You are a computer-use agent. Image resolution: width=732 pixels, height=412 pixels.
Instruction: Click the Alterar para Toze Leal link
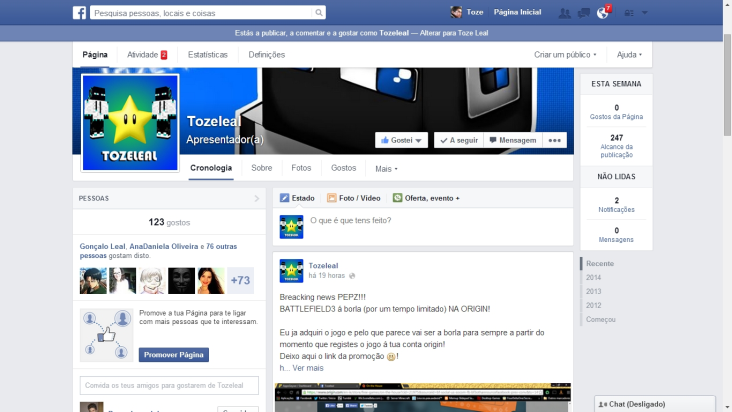(x=454, y=33)
